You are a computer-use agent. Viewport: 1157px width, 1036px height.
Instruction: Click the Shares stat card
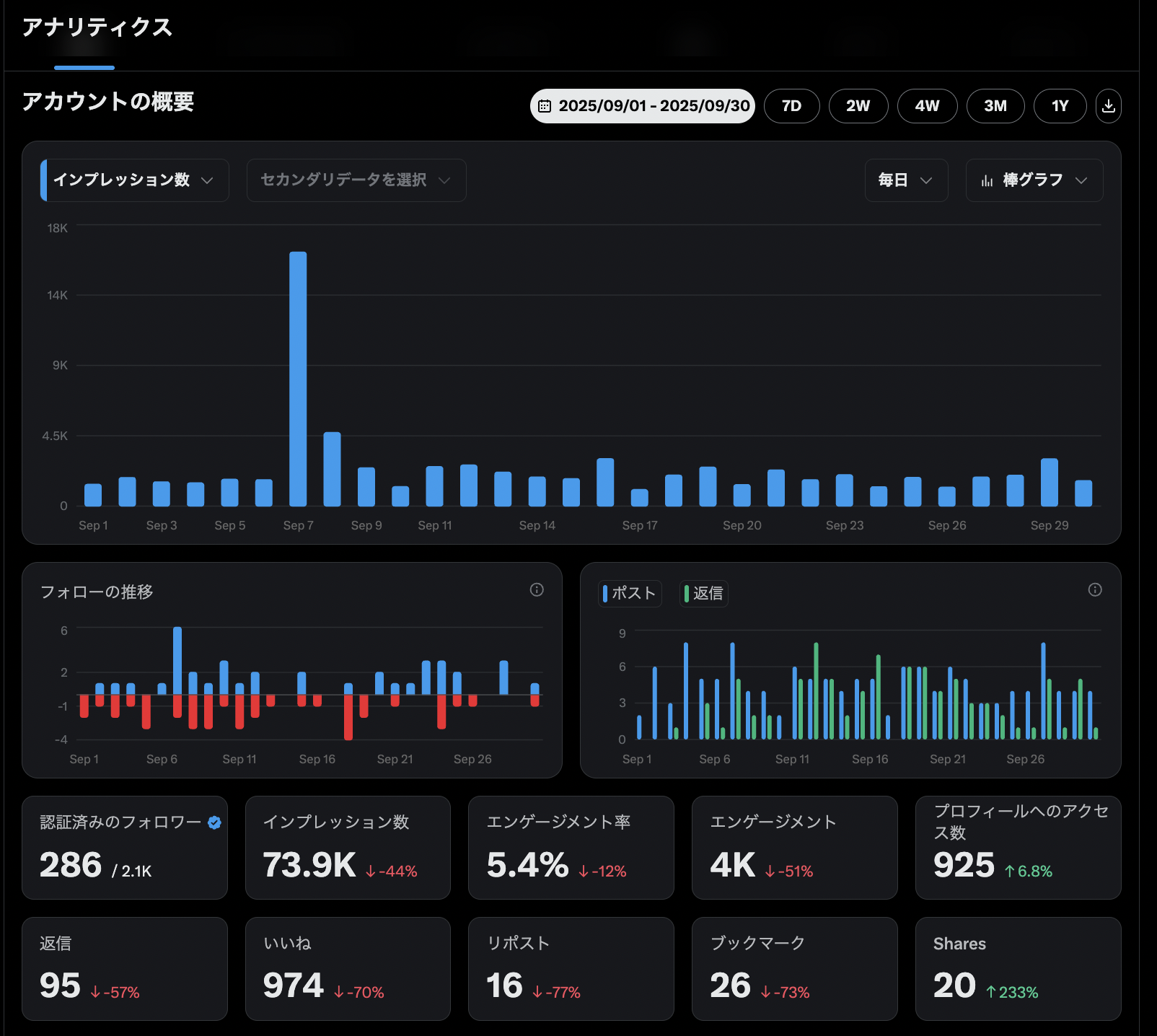(x=1018, y=968)
